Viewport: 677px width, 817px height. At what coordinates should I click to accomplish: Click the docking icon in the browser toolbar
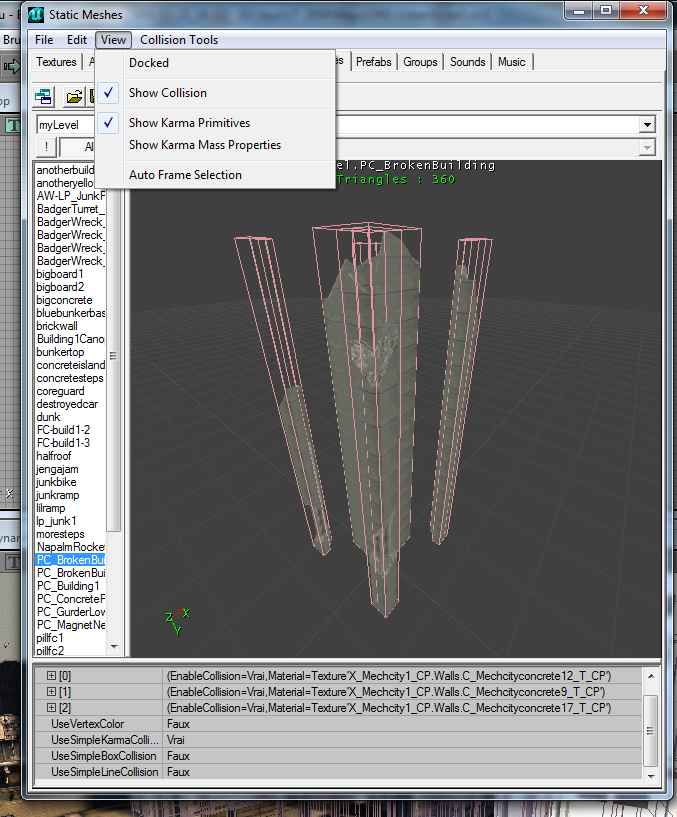point(44,97)
